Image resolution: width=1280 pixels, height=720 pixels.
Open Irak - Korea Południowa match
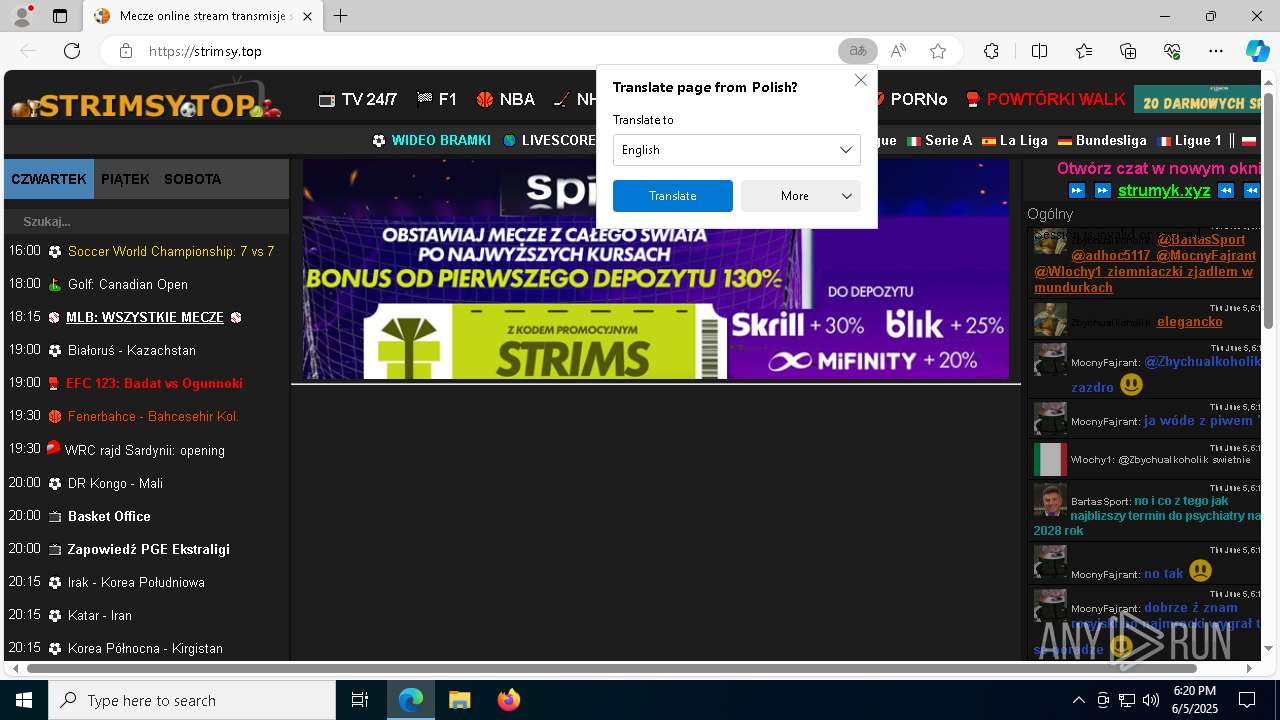click(136, 582)
